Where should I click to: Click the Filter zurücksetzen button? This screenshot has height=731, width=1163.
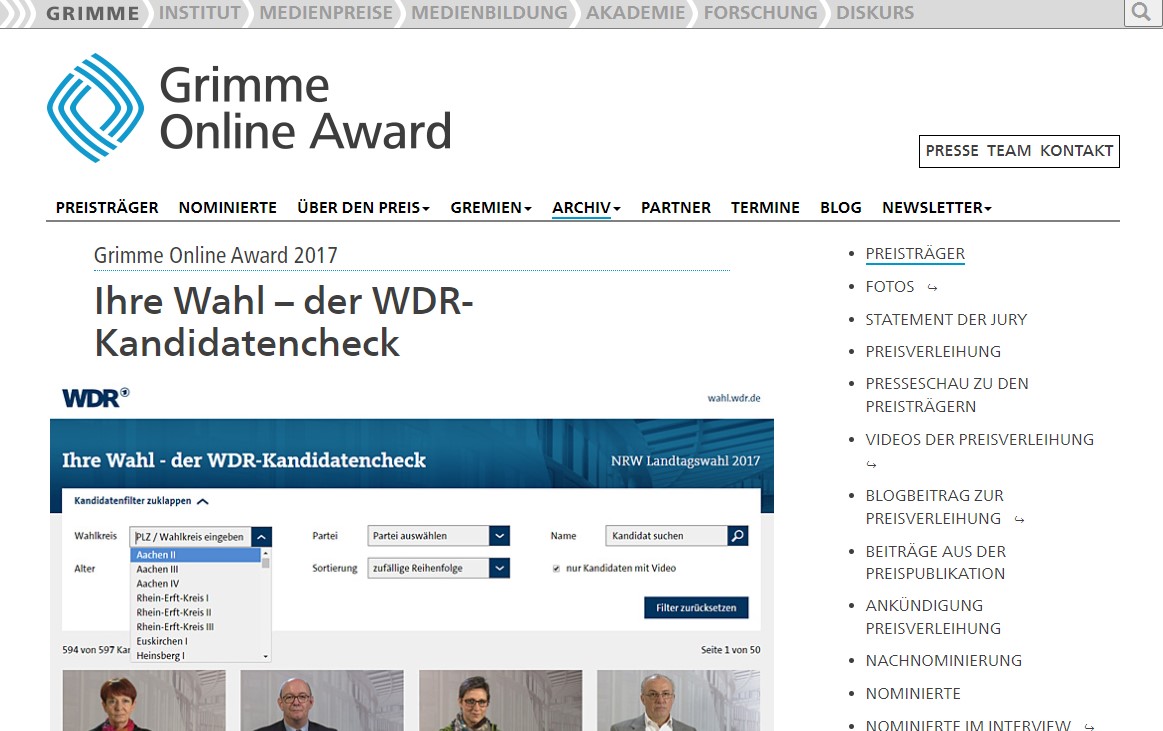click(x=696, y=607)
